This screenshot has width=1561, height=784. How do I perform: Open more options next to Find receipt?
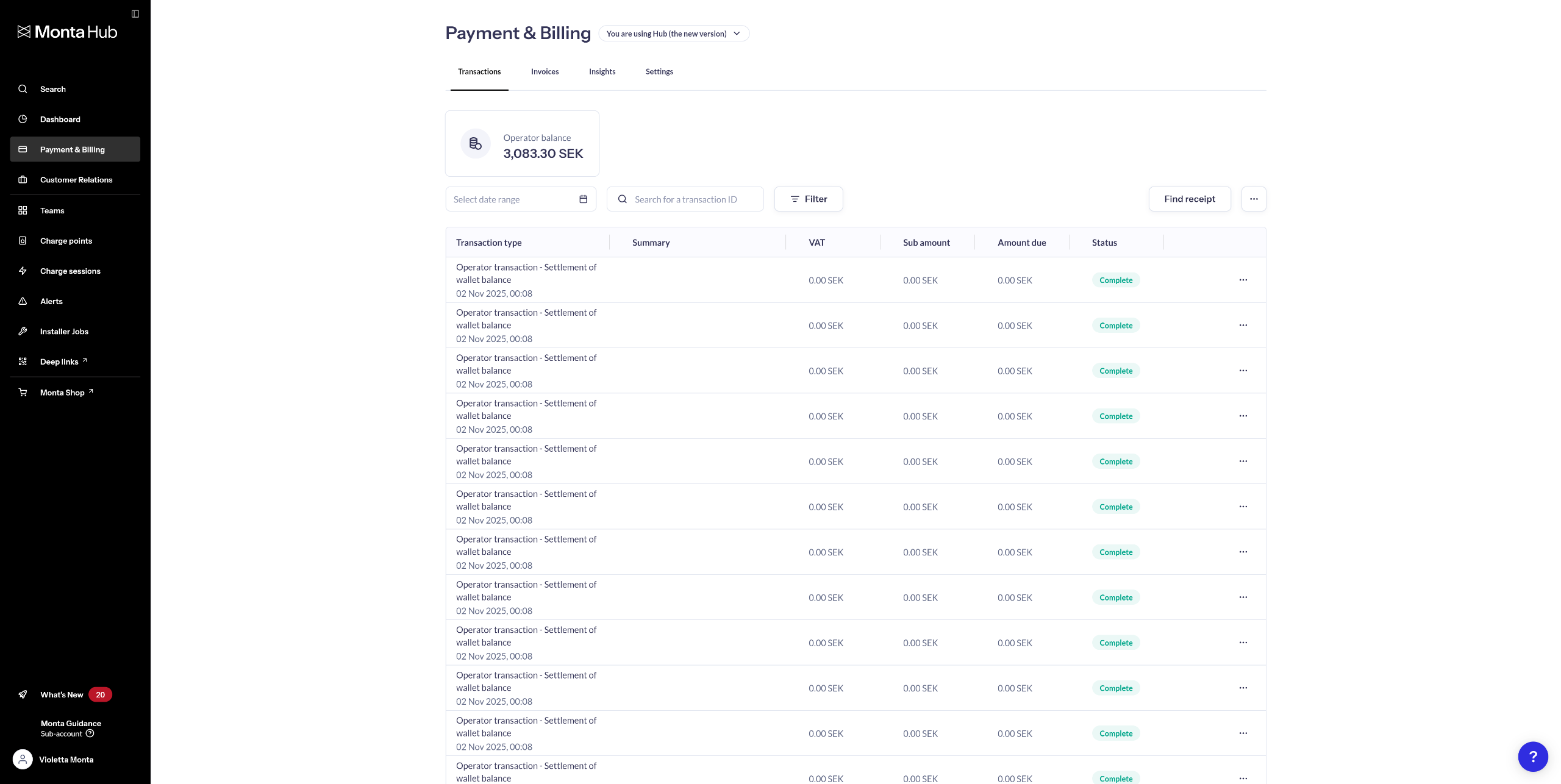pyautogui.click(x=1253, y=199)
